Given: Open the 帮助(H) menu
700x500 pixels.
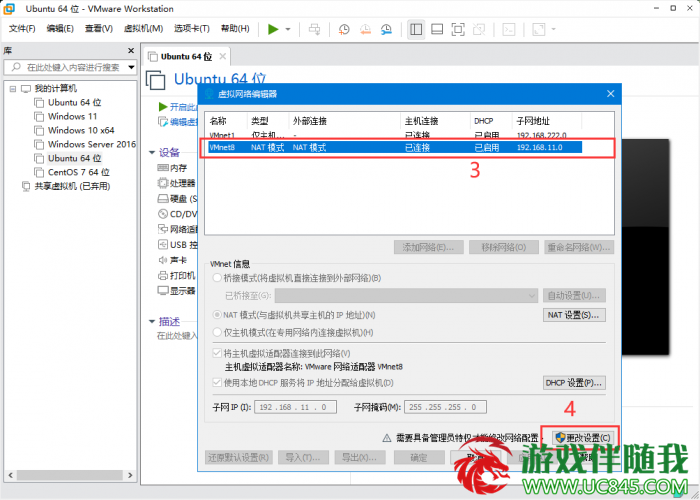Looking at the screenshot, I should pyautogui.click(x=235, y=29).
